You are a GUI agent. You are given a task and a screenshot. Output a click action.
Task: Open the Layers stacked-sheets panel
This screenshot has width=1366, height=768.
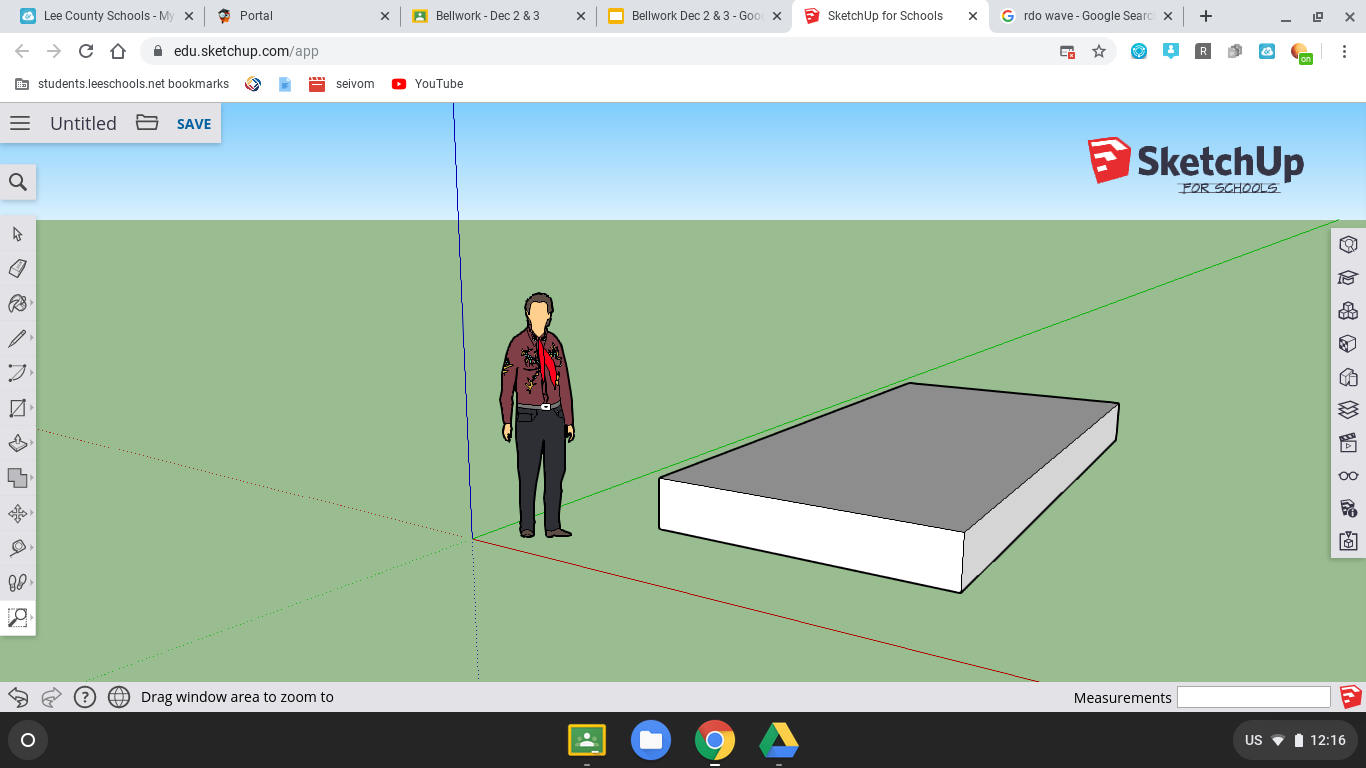pyautogui.click(x=1348, y=410)
